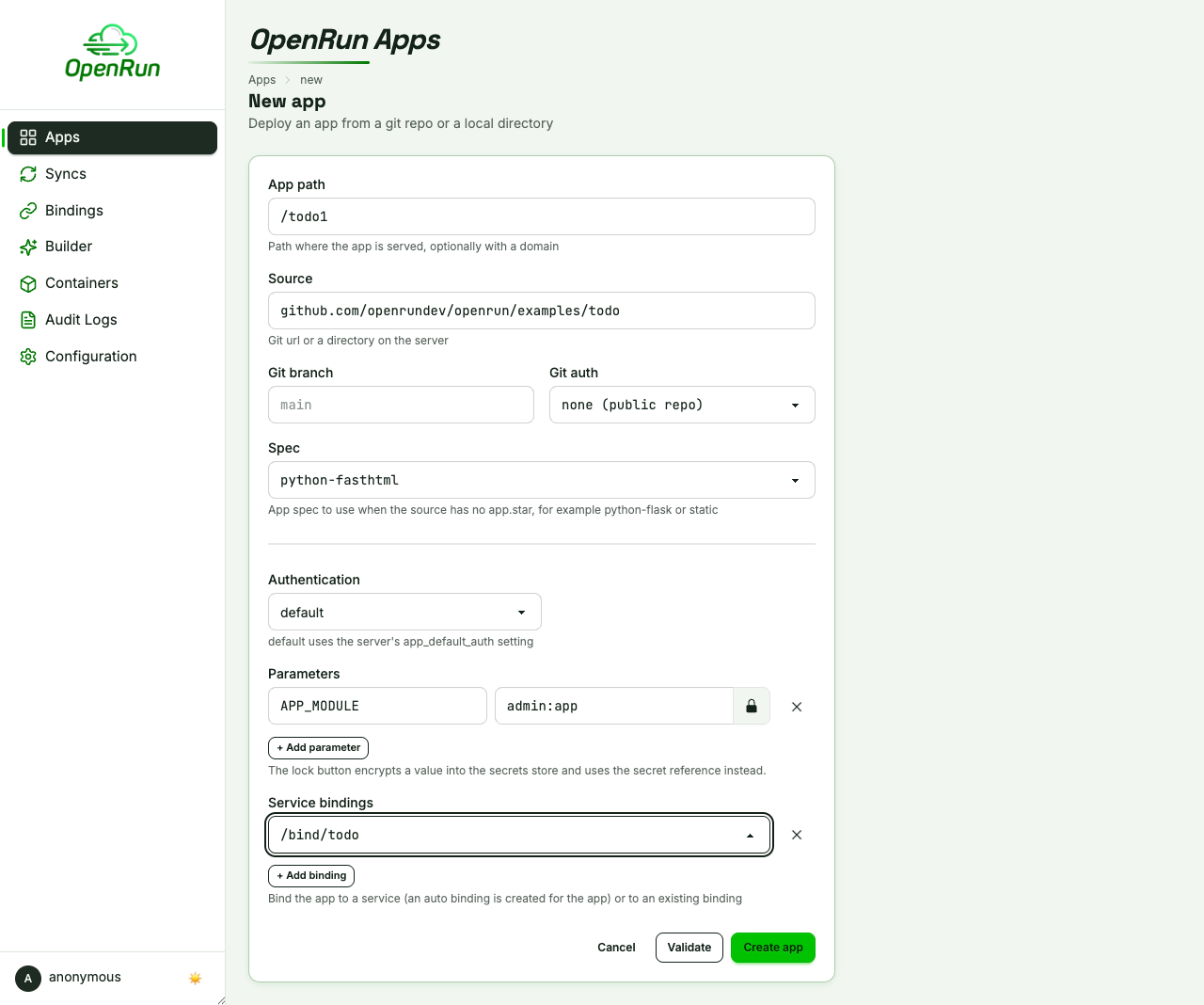
Task: Click the OpenRun logo in the sidebar
Action: tap(113, 53)
